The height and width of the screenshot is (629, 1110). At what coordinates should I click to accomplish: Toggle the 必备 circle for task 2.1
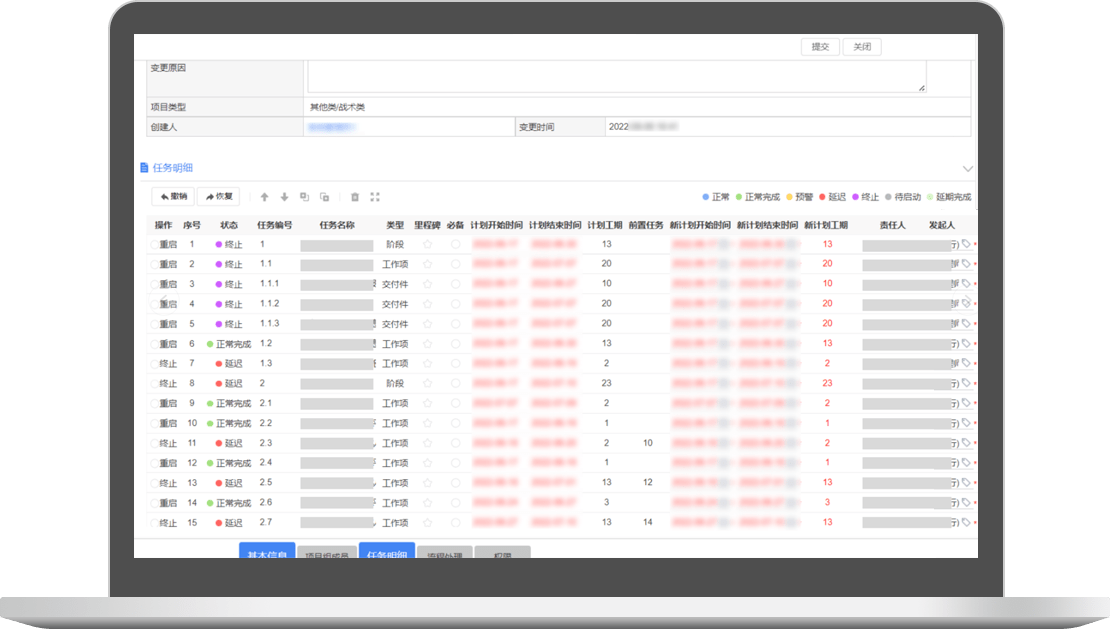point(455,404)
